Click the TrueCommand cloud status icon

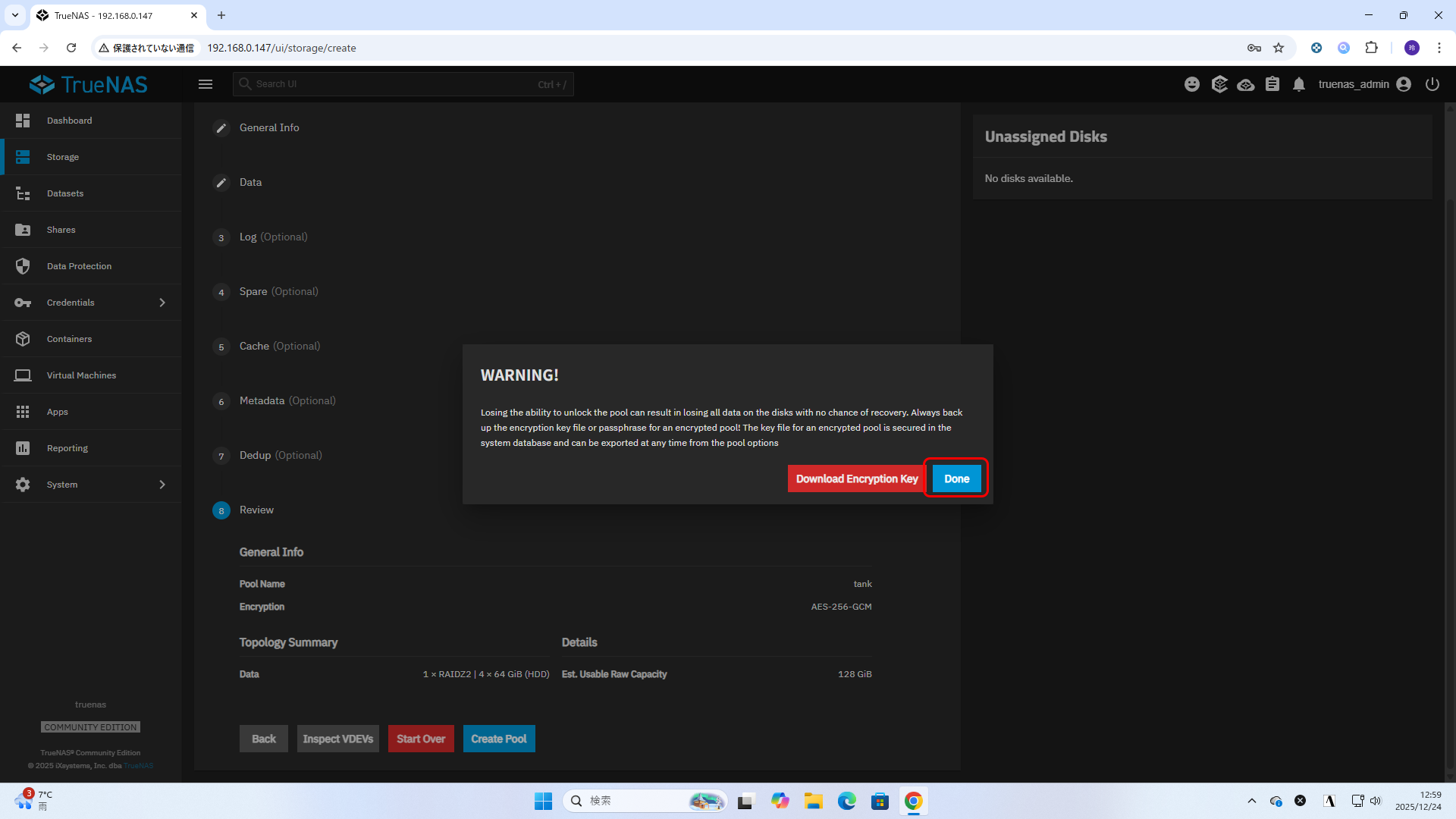(1245, 84)
